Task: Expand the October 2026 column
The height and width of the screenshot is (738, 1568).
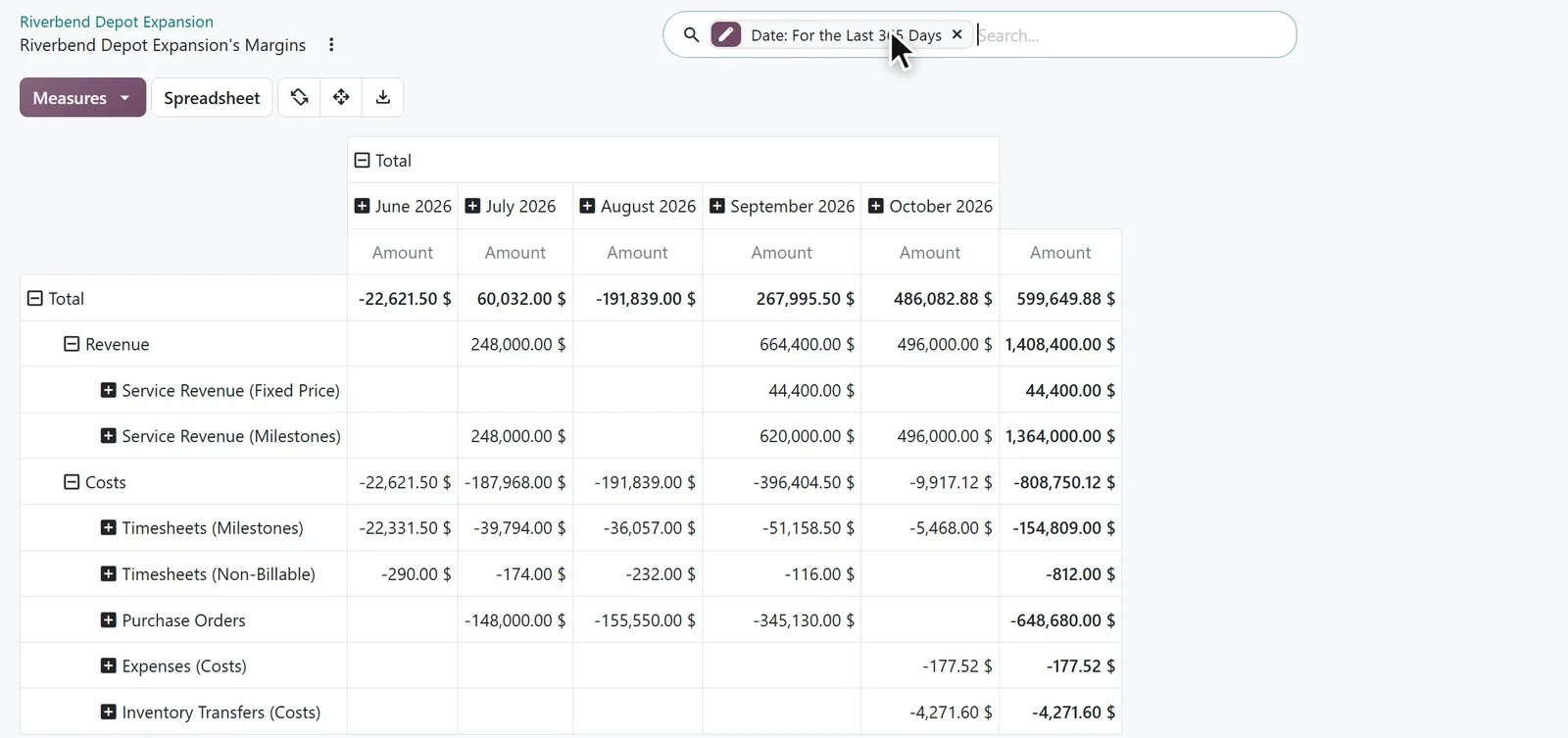Action: (x=876, y=206)
